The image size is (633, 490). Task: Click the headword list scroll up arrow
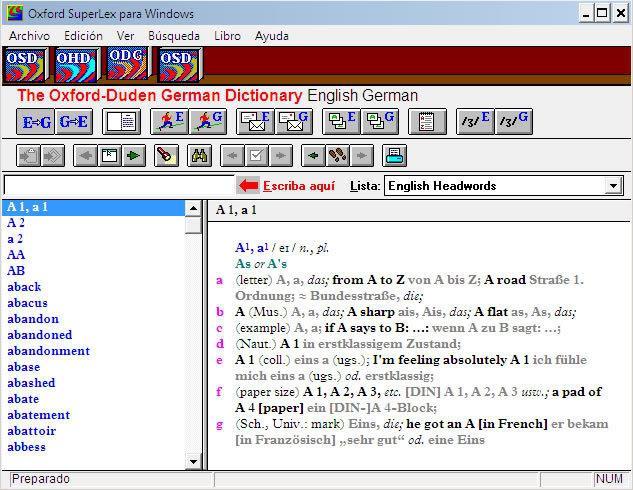[x=193, y=208]
